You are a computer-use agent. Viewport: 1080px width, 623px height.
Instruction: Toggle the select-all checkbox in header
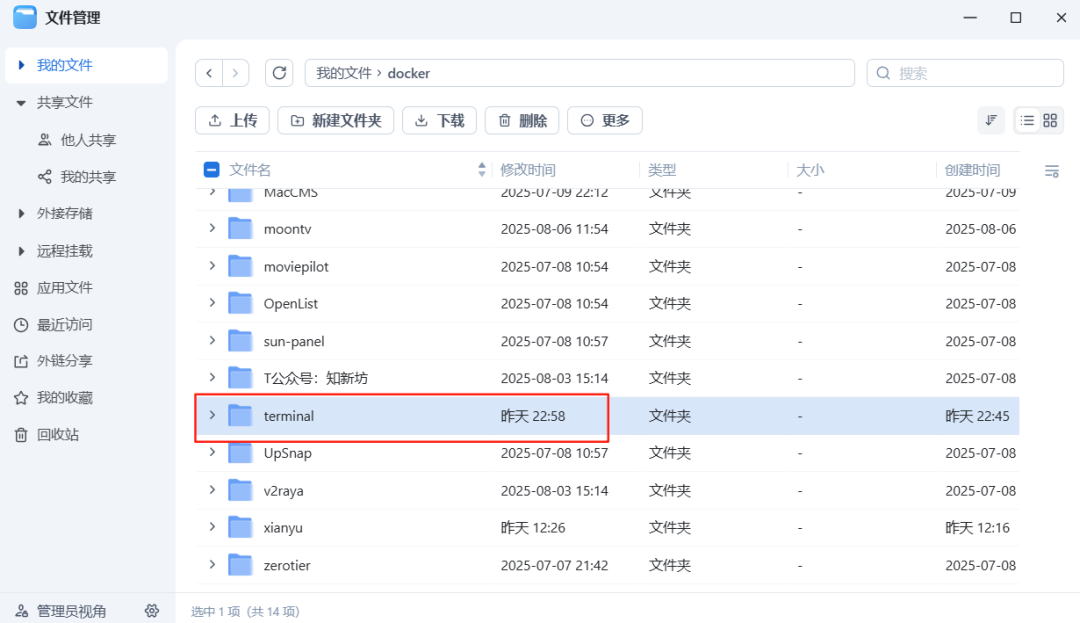(x=211, y=170)
